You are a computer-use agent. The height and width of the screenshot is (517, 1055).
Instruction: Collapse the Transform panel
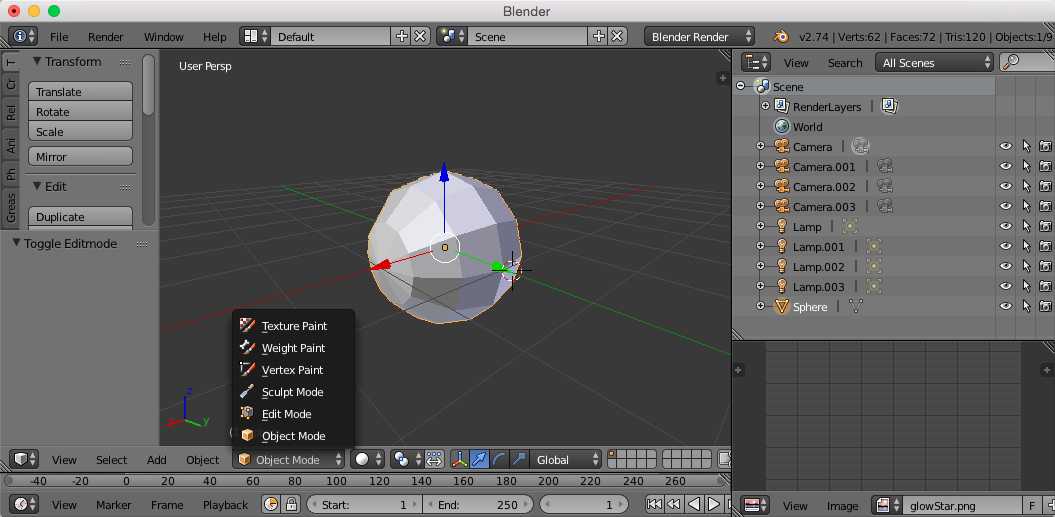pos(37,61)
